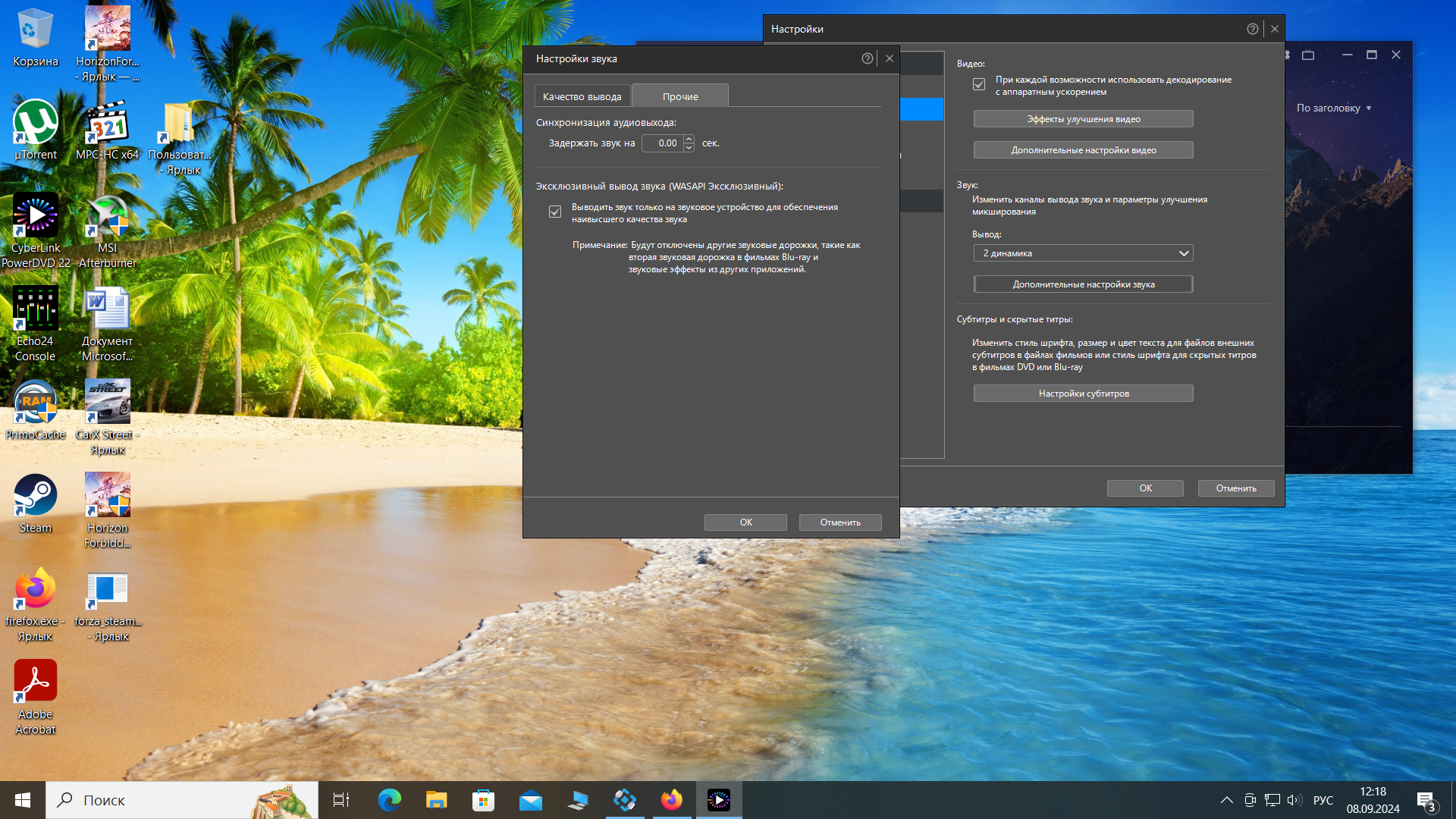Increase audio delay with up stepper arrow

pos(689,139)
